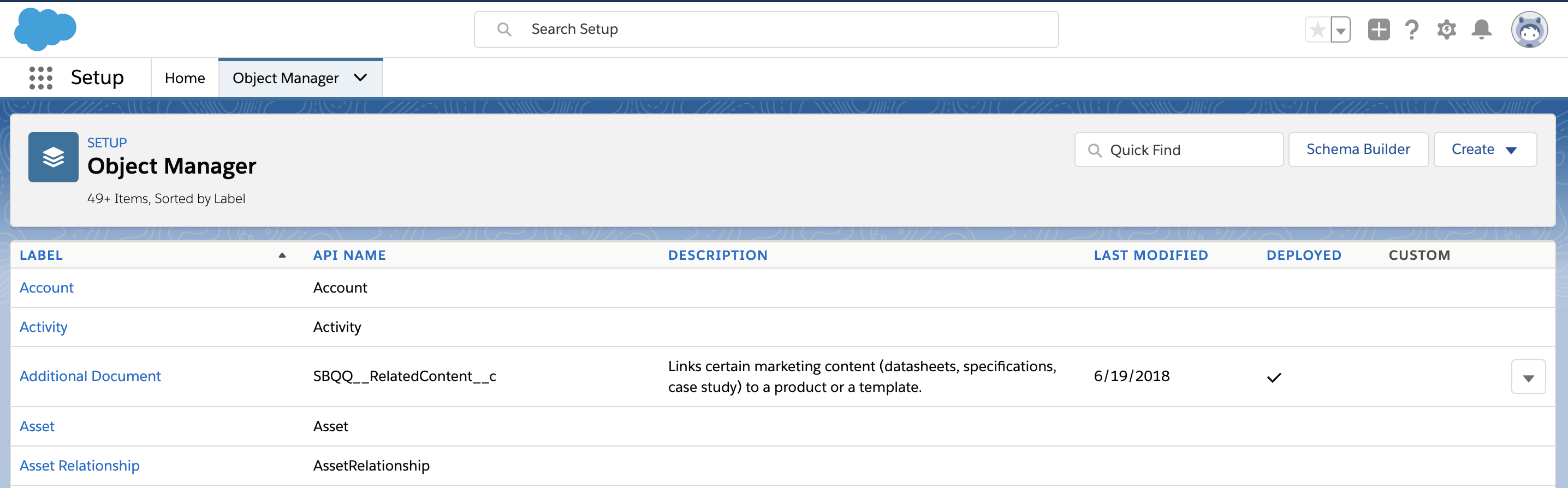The width and height of the screenshot is (1568, 488).
Task: Click the AssetRelationship API name cell
Action: 371,466
